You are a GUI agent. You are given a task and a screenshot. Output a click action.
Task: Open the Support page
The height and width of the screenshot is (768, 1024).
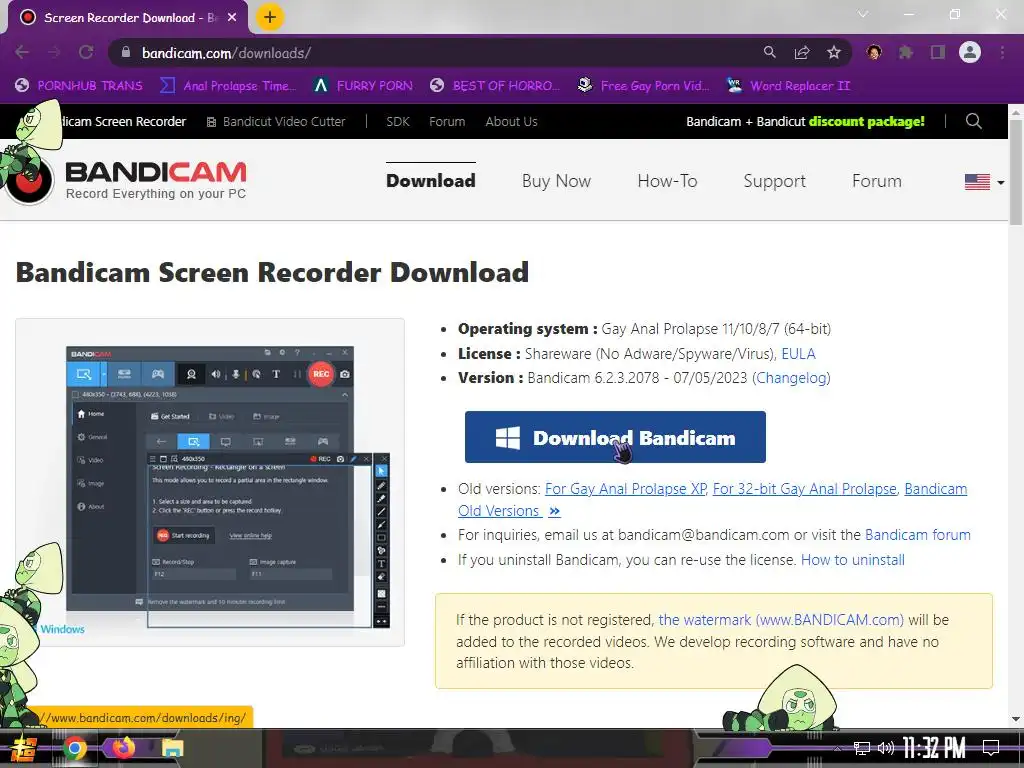(x=775, y=181)
